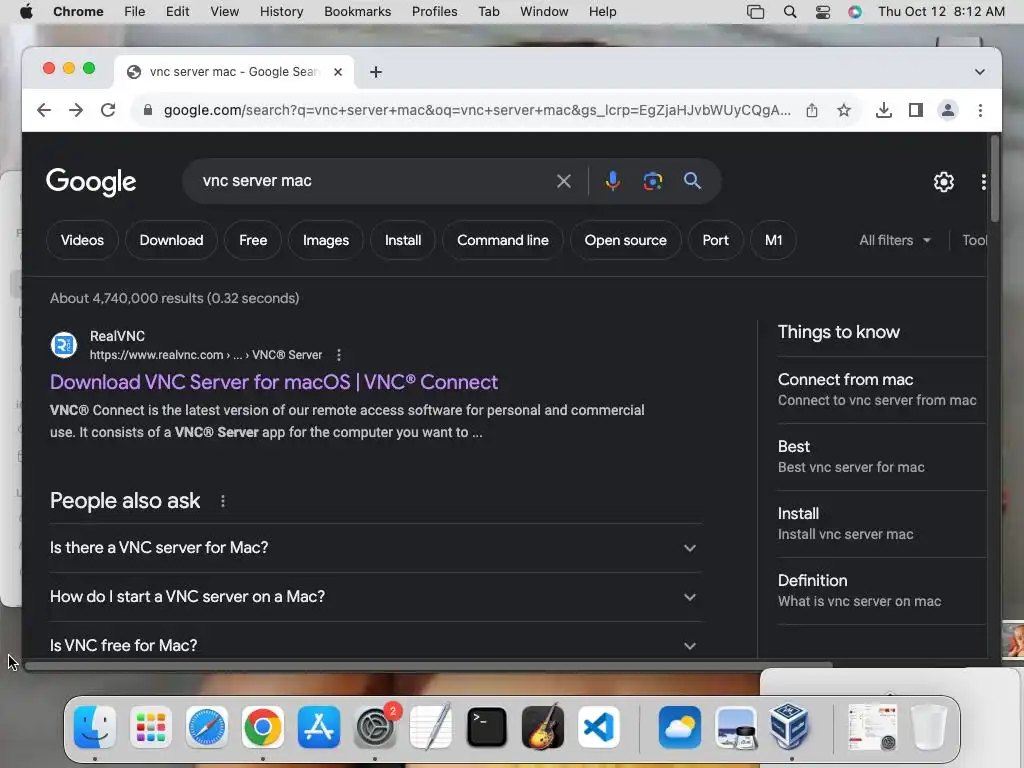The height and width of the screenshot is (768, 1024).
Task: Click the horizontal scrollbar at window bottom
Action: tap(428, 665)
